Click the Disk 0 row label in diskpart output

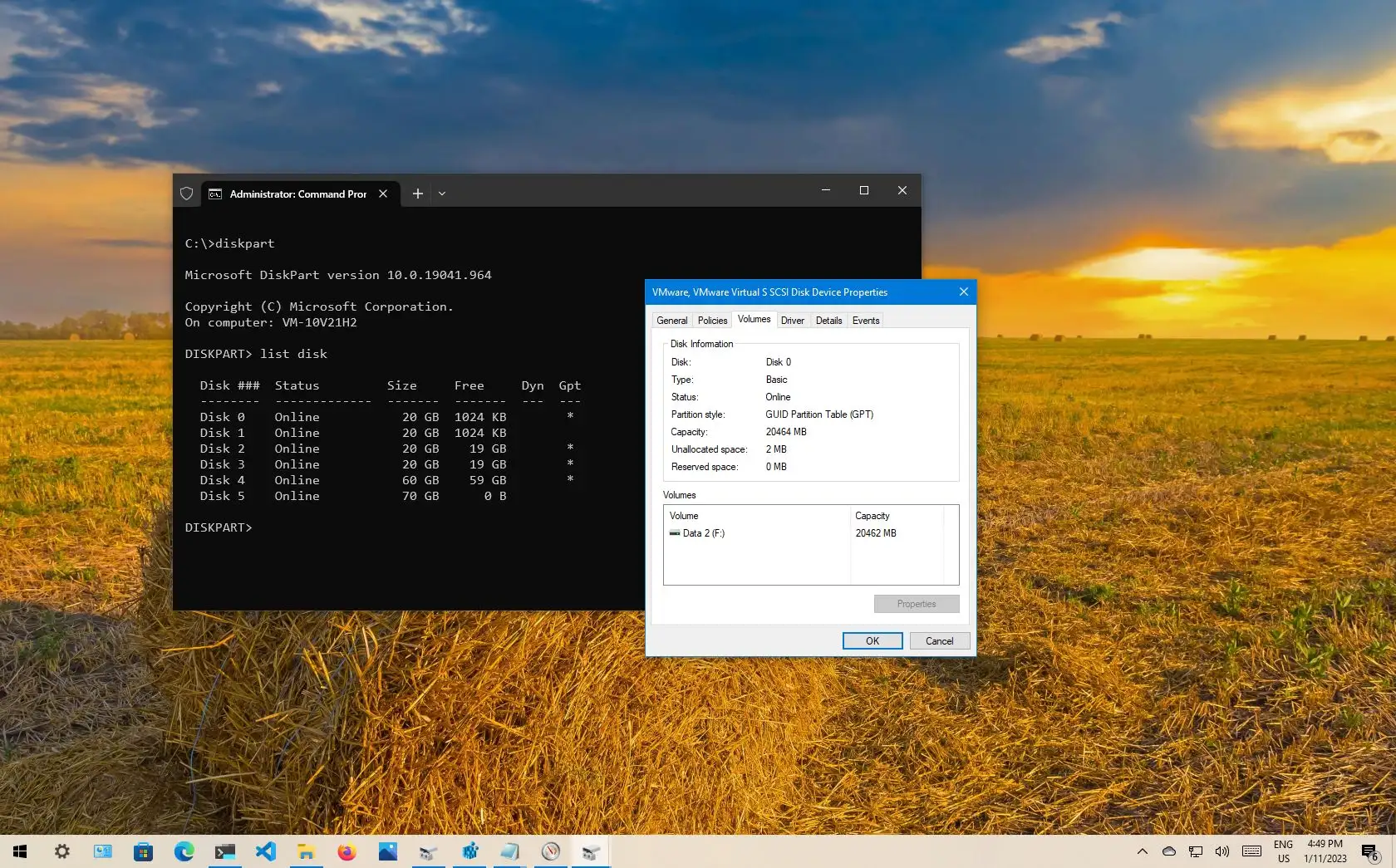pos(222,417)
